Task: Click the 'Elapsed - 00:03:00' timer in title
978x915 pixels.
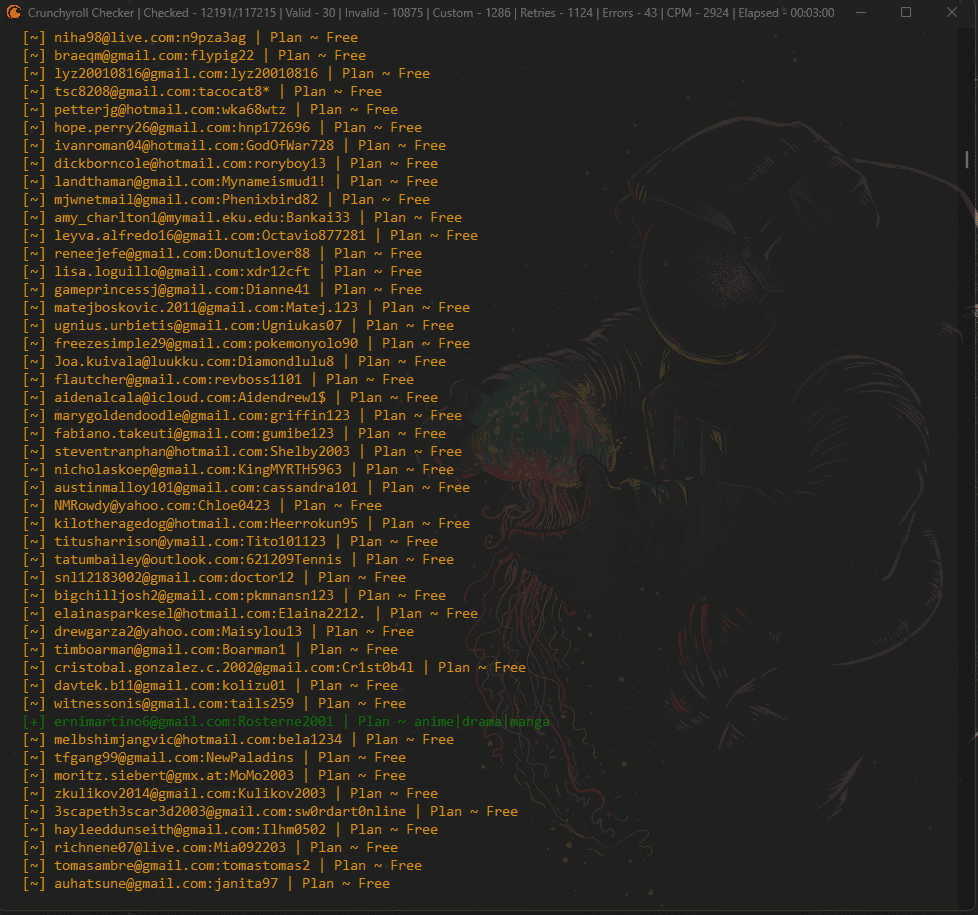Action: (786, 13)
